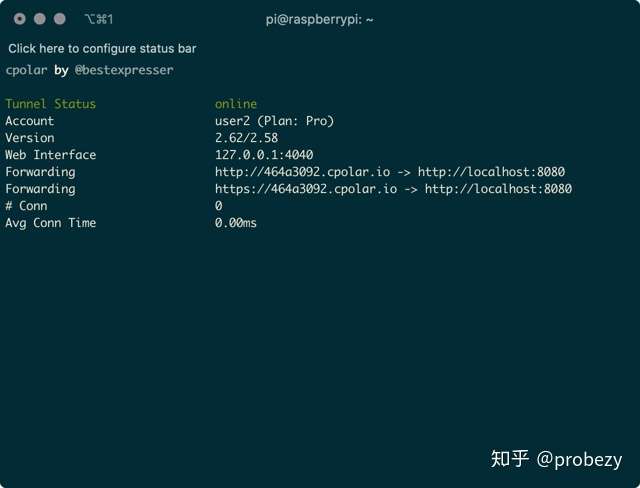The image size is (640, 488).
Task: Click the Tunnel Status label
Action: pos(51,104)
